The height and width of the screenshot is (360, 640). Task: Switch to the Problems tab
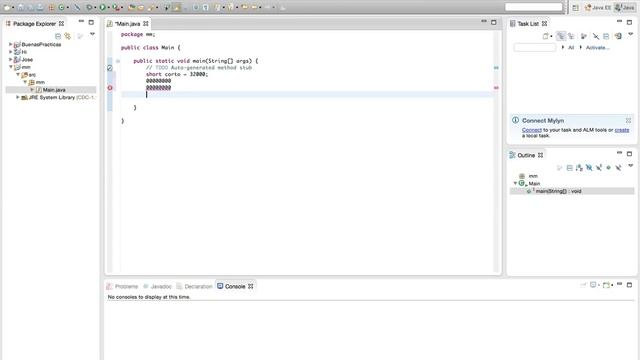click(122, 287)
